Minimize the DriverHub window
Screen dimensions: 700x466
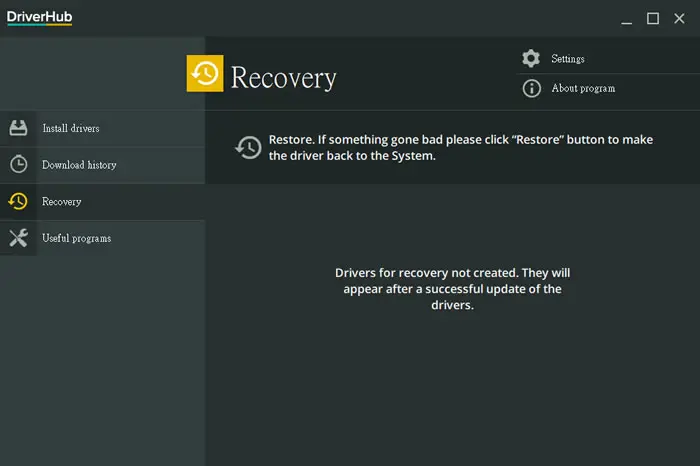626,19
